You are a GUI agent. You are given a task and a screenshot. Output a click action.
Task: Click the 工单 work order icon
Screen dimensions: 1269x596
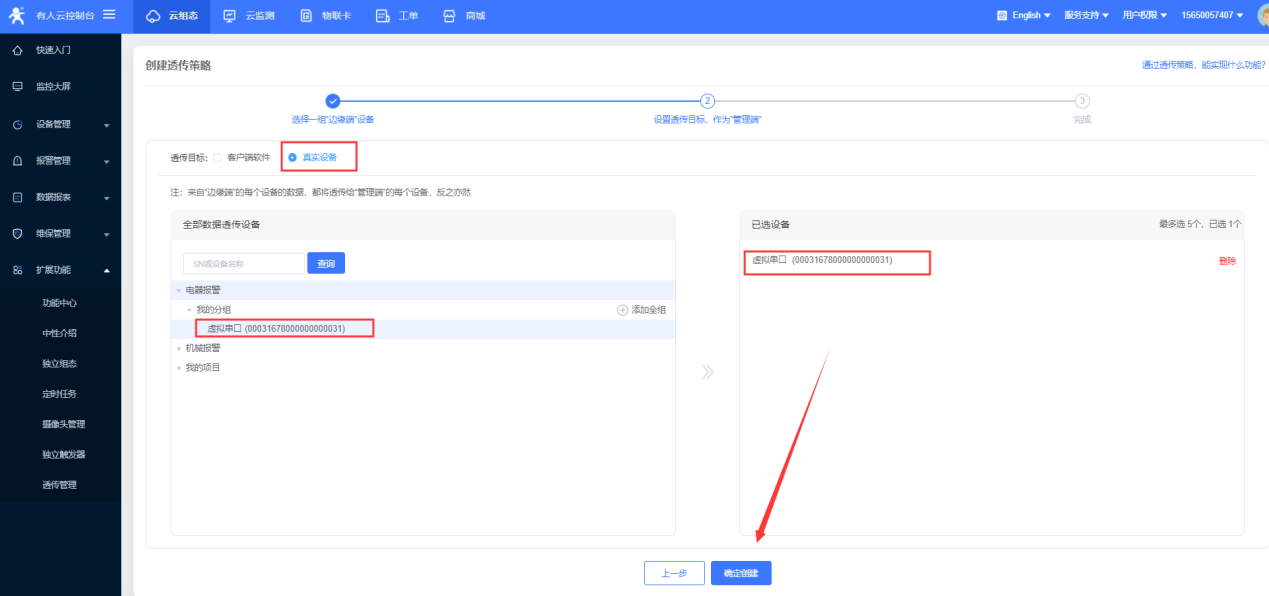(382, 16)
